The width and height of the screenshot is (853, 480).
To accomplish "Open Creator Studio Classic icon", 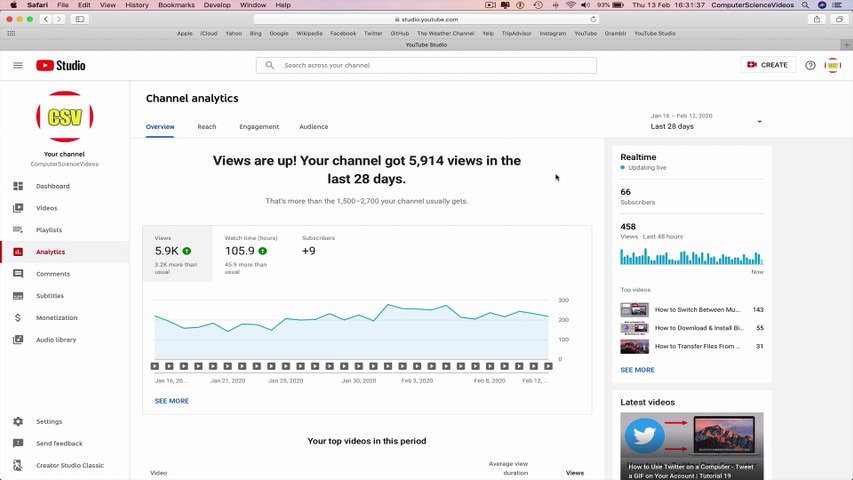I will 18,465.
